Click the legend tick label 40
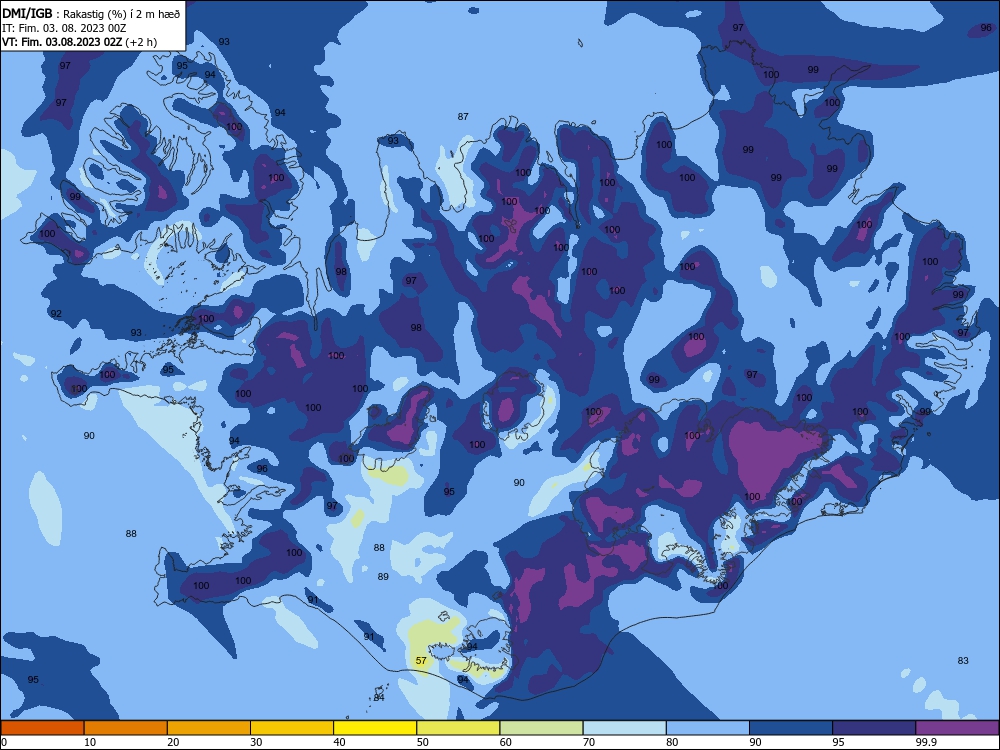The width and height of the screenshot is (1000, 750). coord(339,742)
